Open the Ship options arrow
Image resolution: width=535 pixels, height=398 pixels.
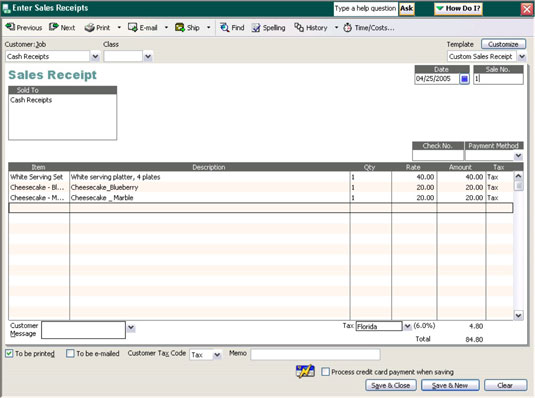tap(208, 28)
